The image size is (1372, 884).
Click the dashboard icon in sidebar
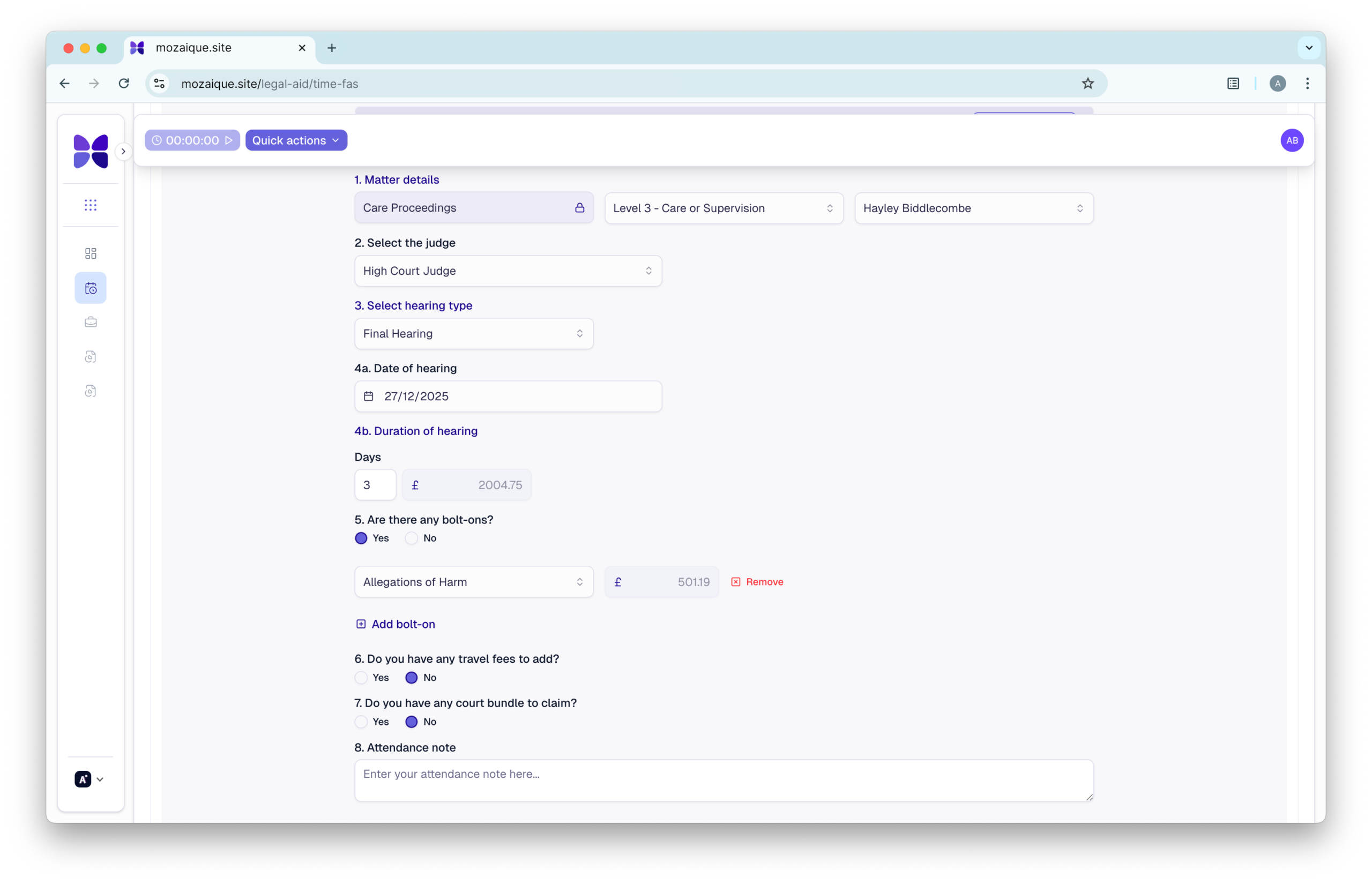click(x=90, y=253)
